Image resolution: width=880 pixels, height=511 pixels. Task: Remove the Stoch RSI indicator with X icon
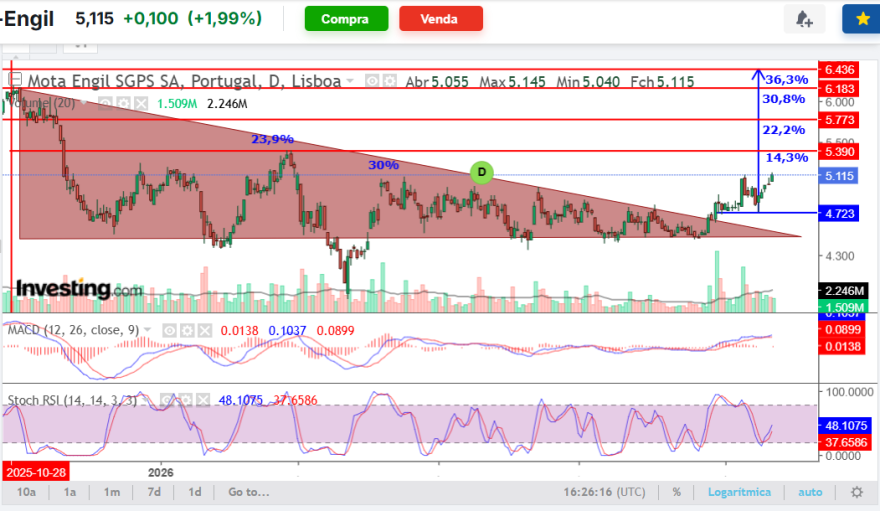(203, 400)
